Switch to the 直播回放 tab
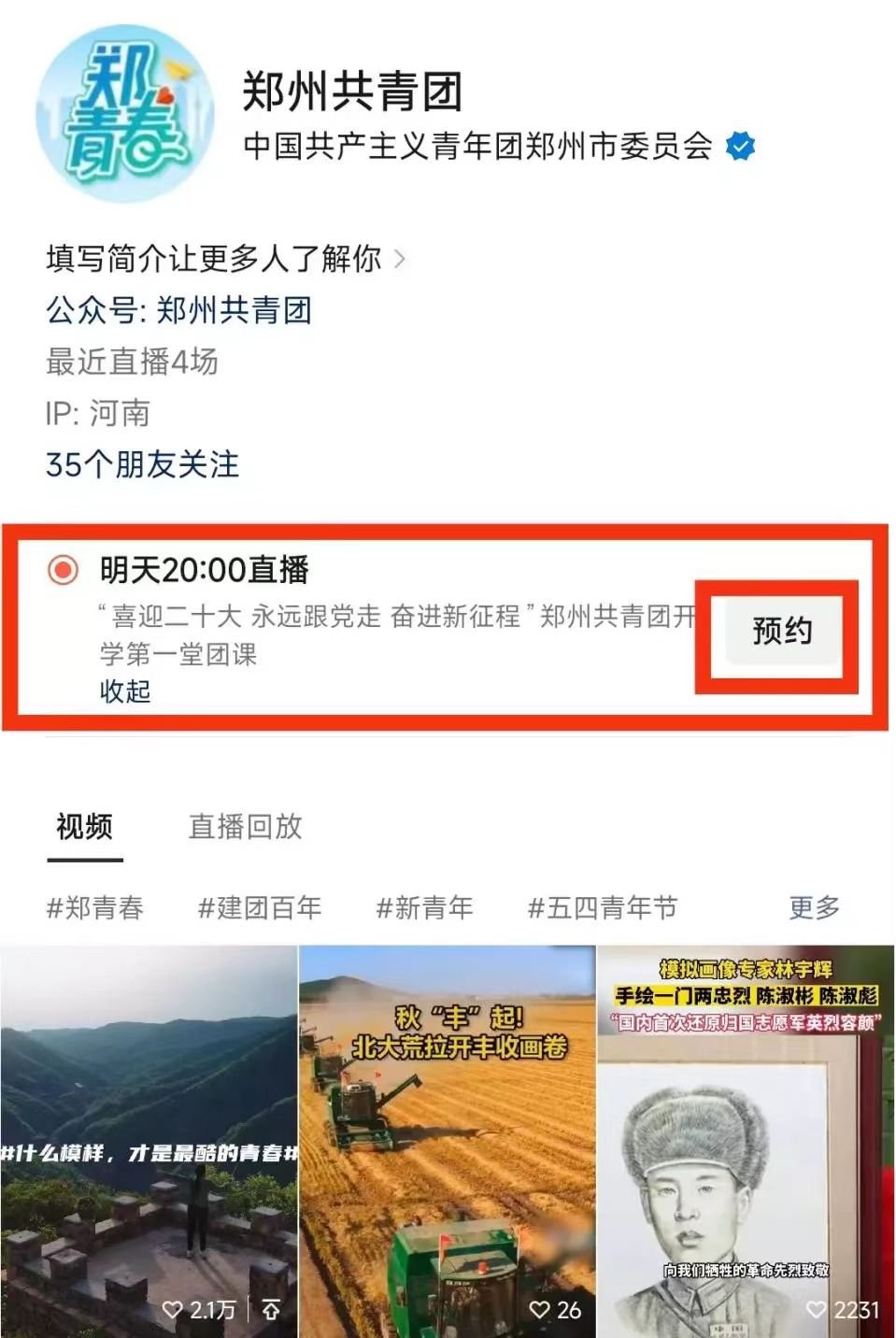Viewport: 896px width, 1338px height. click(246, 827)
